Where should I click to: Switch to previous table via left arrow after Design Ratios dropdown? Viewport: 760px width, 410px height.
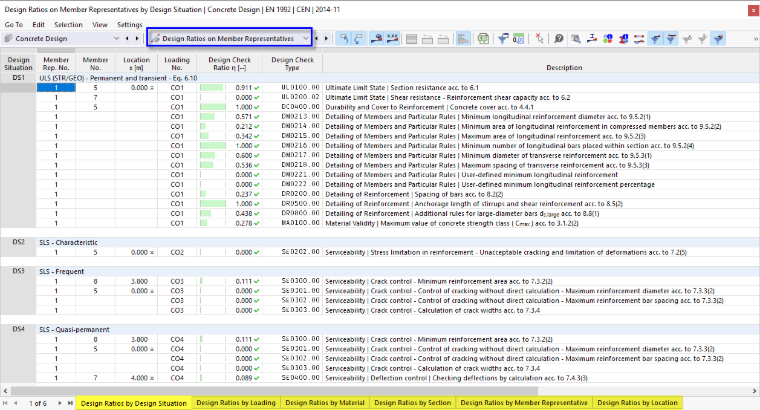coord(317,38)
